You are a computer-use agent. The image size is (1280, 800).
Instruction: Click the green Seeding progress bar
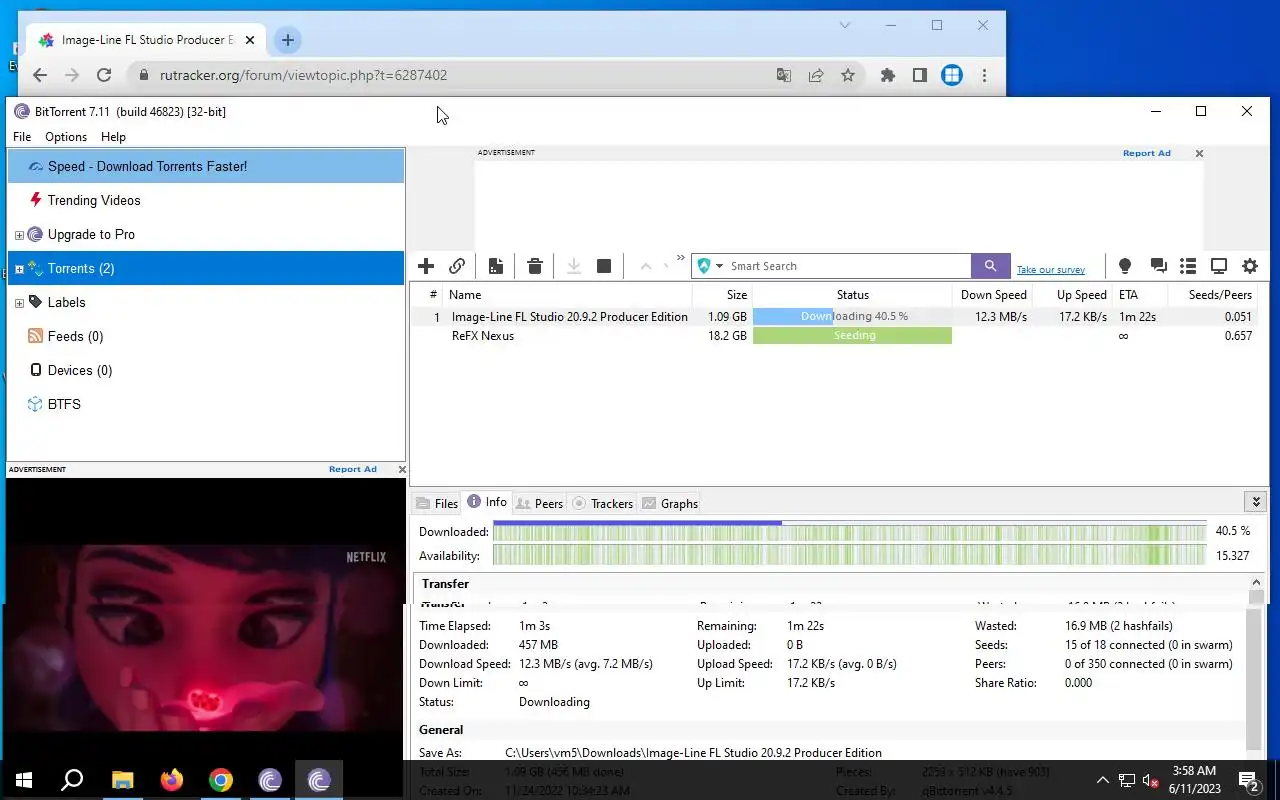pos(852,336)
